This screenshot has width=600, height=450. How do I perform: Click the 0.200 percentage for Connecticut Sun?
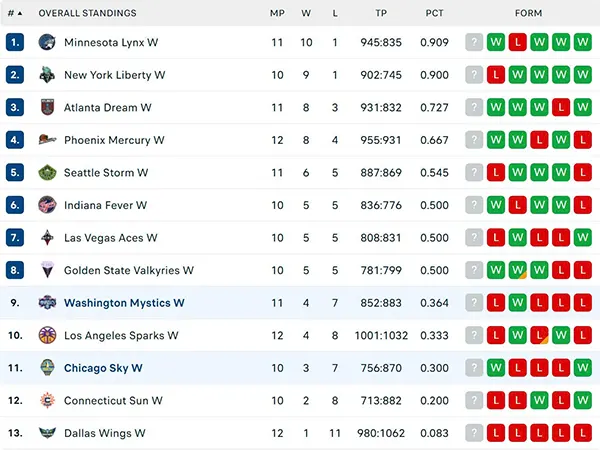[x=434, y=400]
